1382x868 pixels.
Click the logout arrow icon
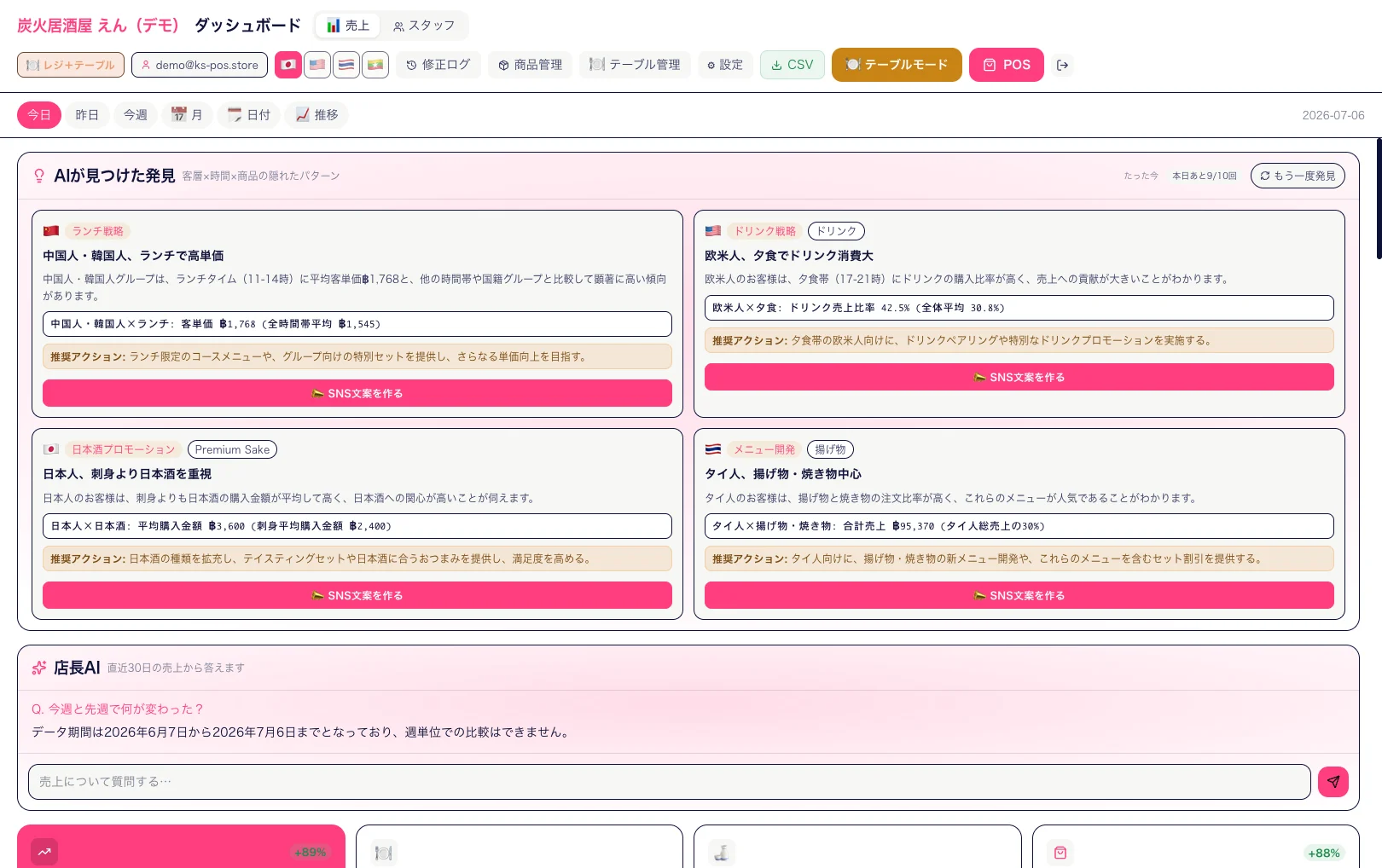[1062, 65]
